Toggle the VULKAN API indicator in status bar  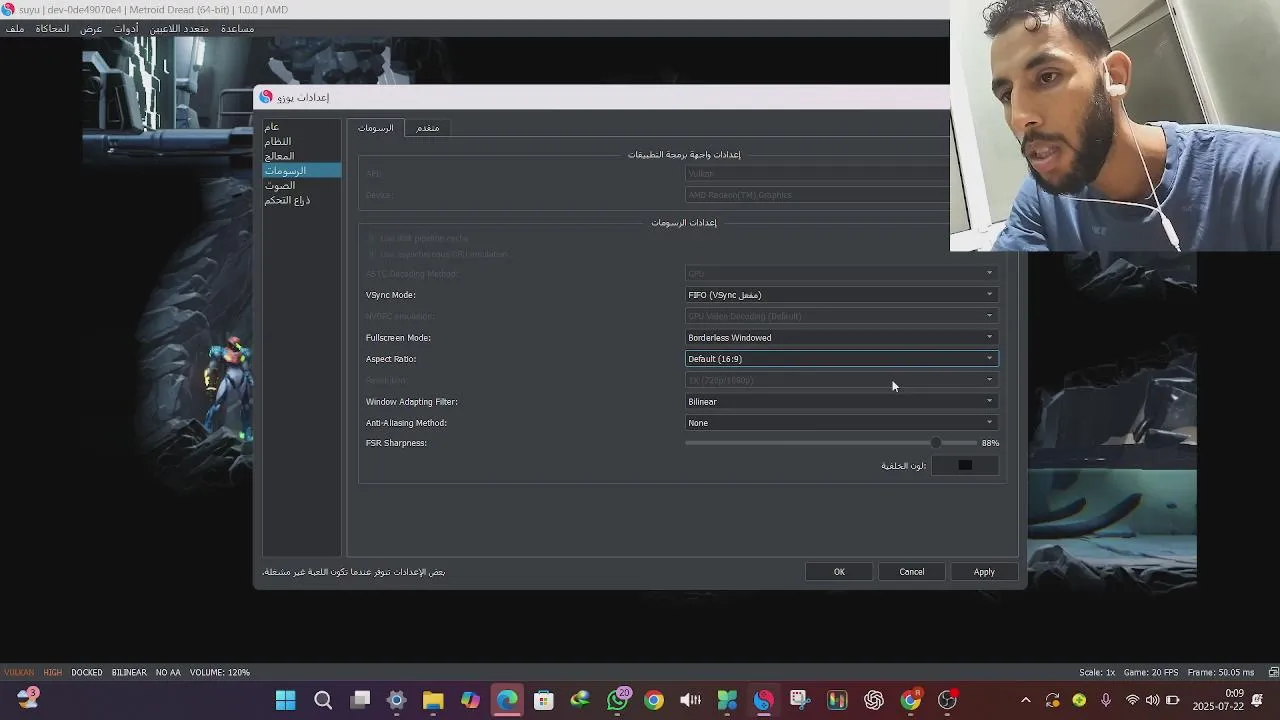(x=19, y=672)
